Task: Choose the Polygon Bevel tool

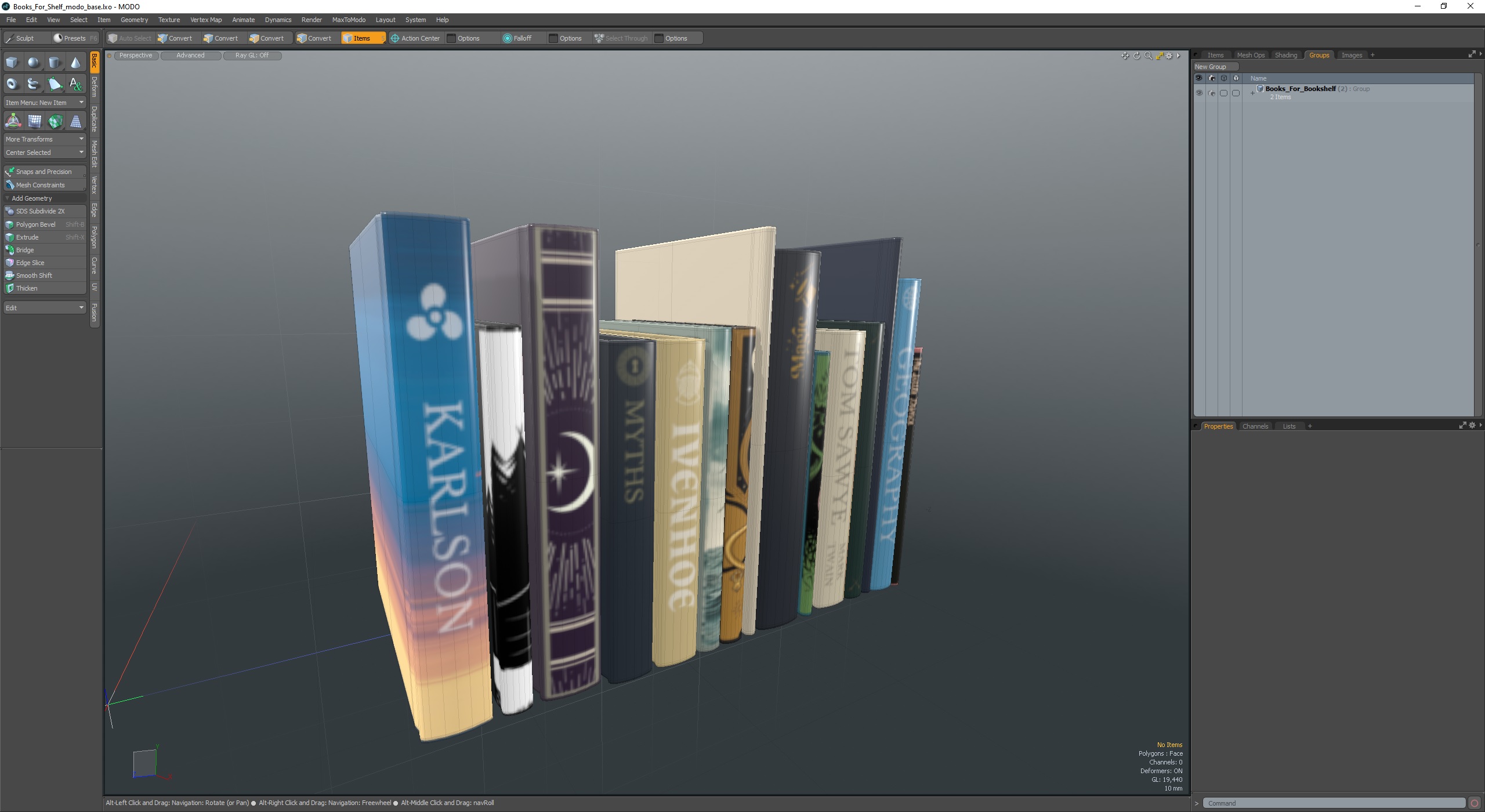Action: coord(45,224)
